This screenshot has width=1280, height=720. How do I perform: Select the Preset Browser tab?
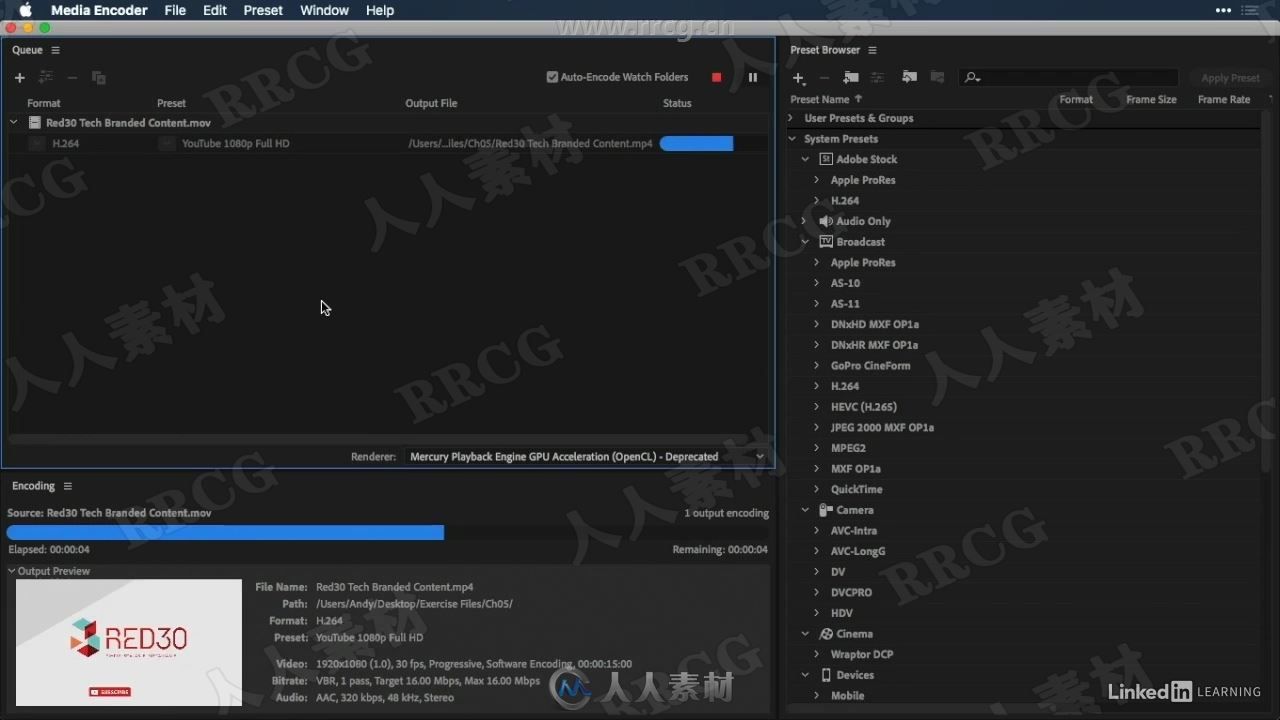(x=825, y=50)
